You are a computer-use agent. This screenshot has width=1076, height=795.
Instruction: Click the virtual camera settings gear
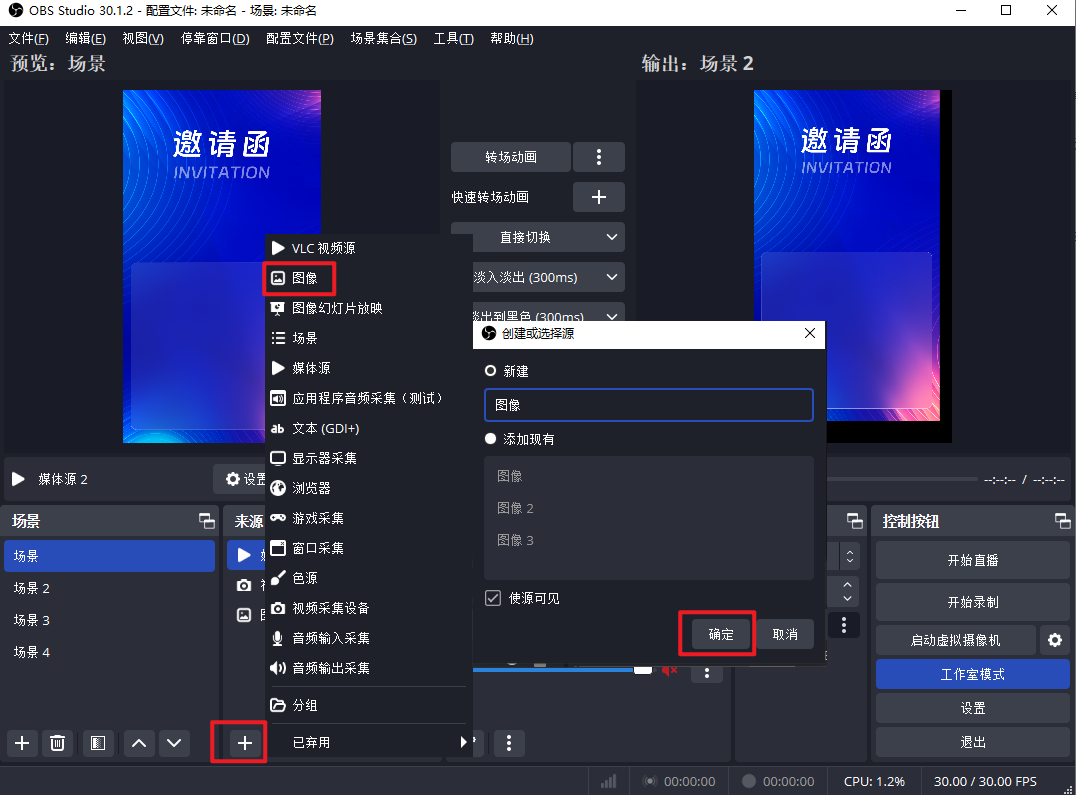click(1053, 640)
